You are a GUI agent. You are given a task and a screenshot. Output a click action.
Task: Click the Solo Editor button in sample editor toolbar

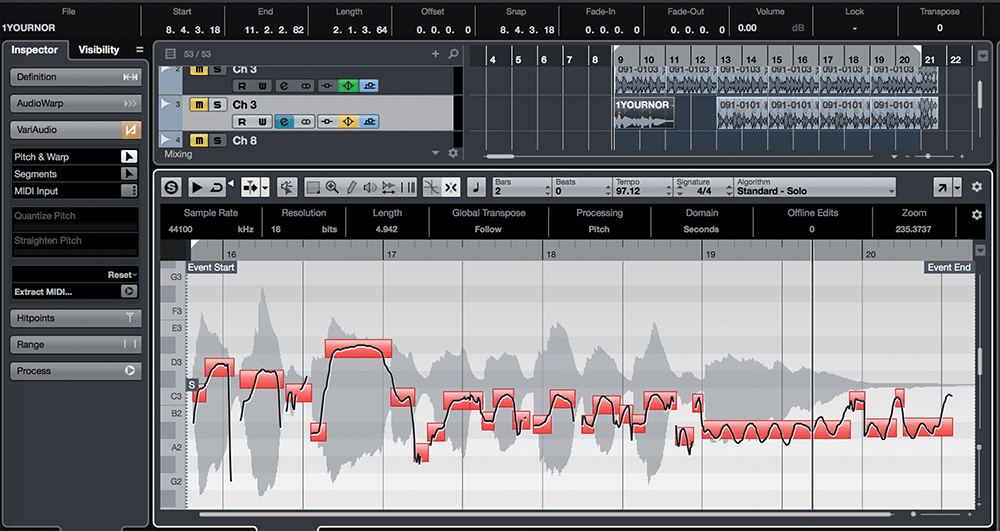170,187
